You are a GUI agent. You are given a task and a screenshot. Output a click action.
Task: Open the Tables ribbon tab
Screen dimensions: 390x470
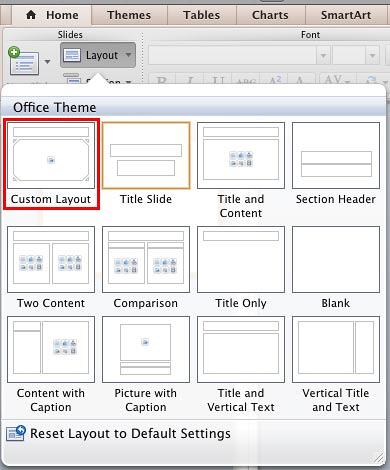tap(201, 15)
